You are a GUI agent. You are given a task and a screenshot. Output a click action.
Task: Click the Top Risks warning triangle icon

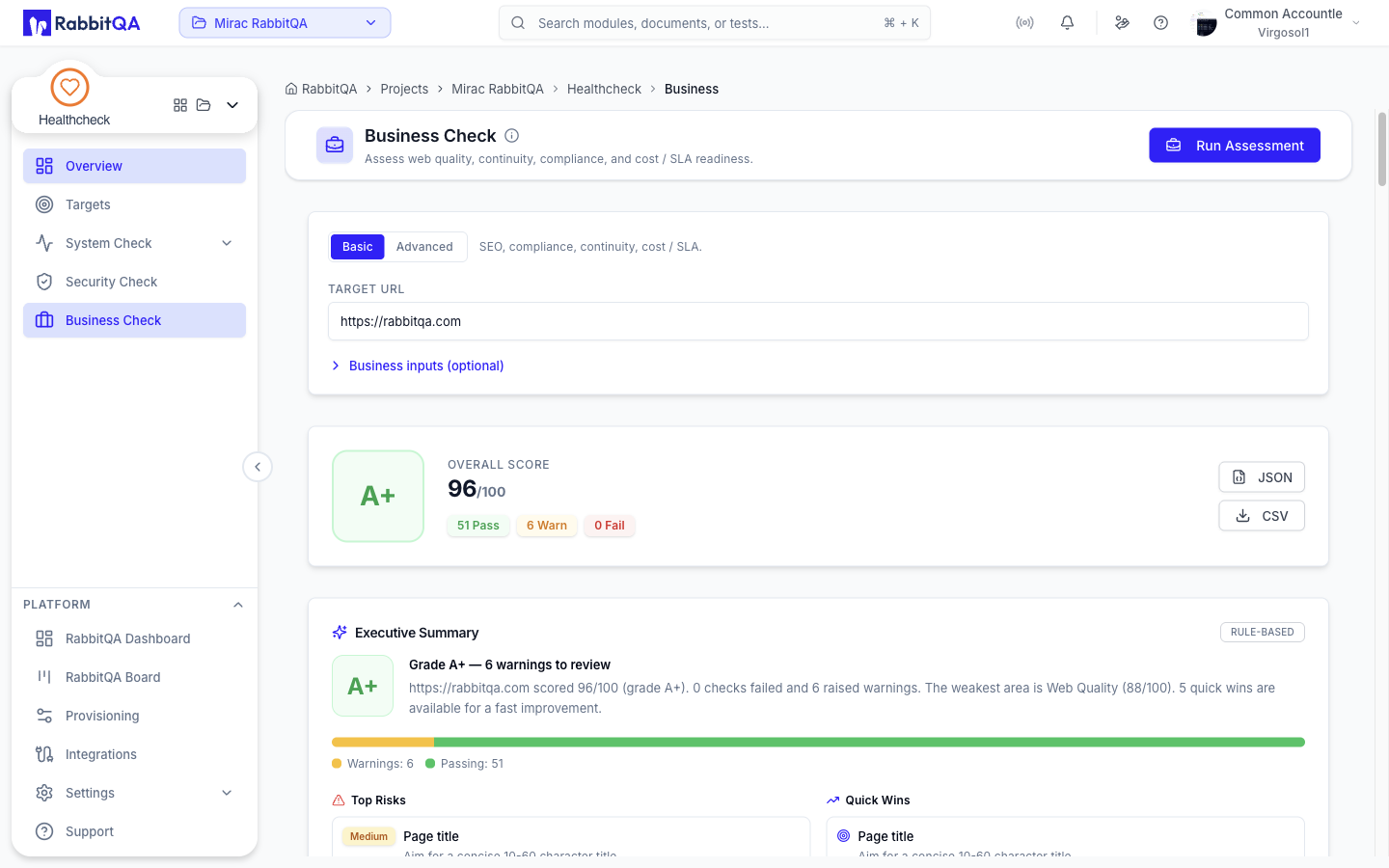click(x=339, y=800)
